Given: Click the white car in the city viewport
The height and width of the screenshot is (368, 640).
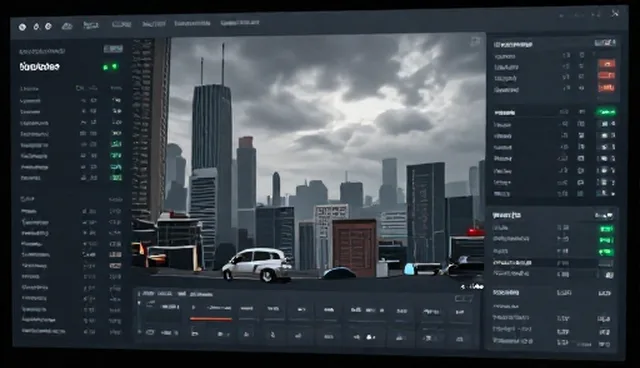Looking at the screenshot, I should pyautogui.click(x=257, y=264).
